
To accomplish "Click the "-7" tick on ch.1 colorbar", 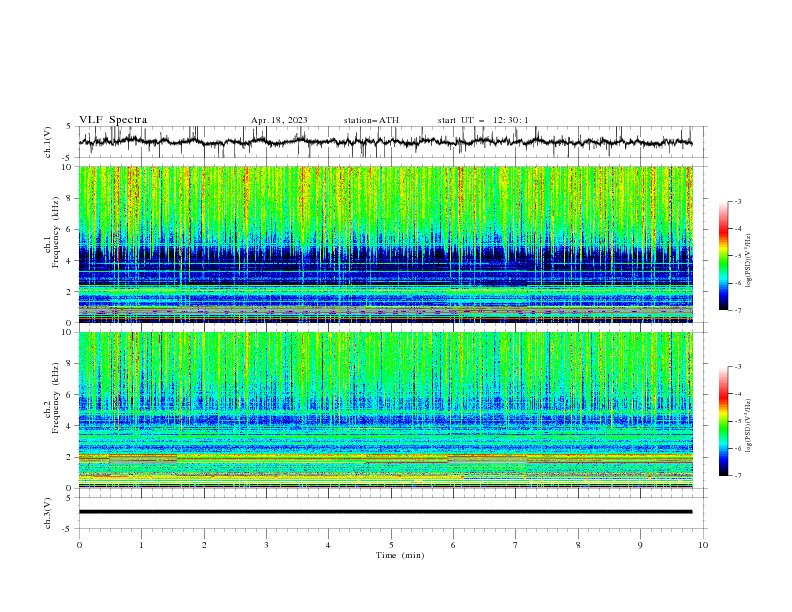I will click(x=737, y=310).
